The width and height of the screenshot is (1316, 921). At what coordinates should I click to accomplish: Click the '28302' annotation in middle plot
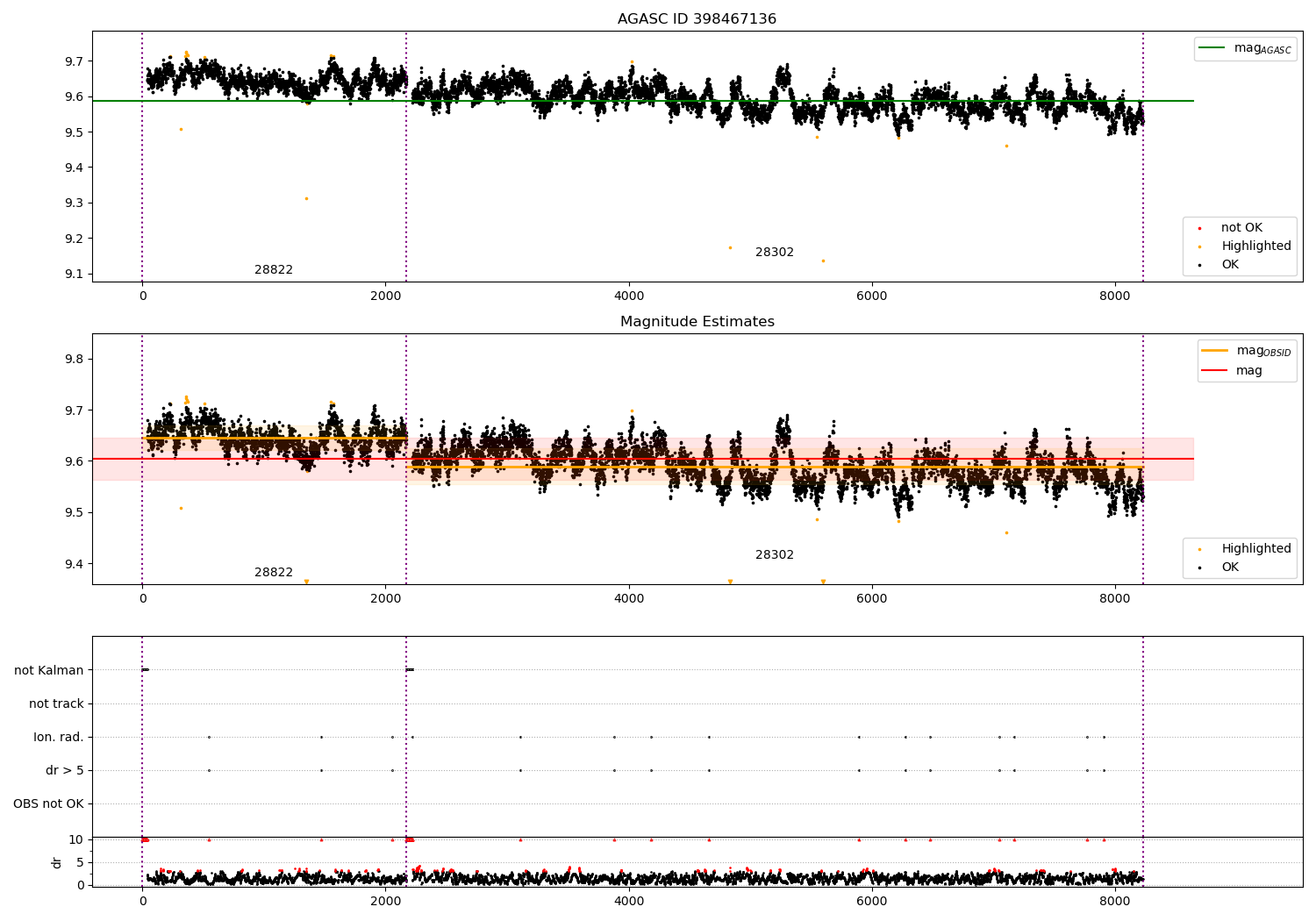click(775, 555)
